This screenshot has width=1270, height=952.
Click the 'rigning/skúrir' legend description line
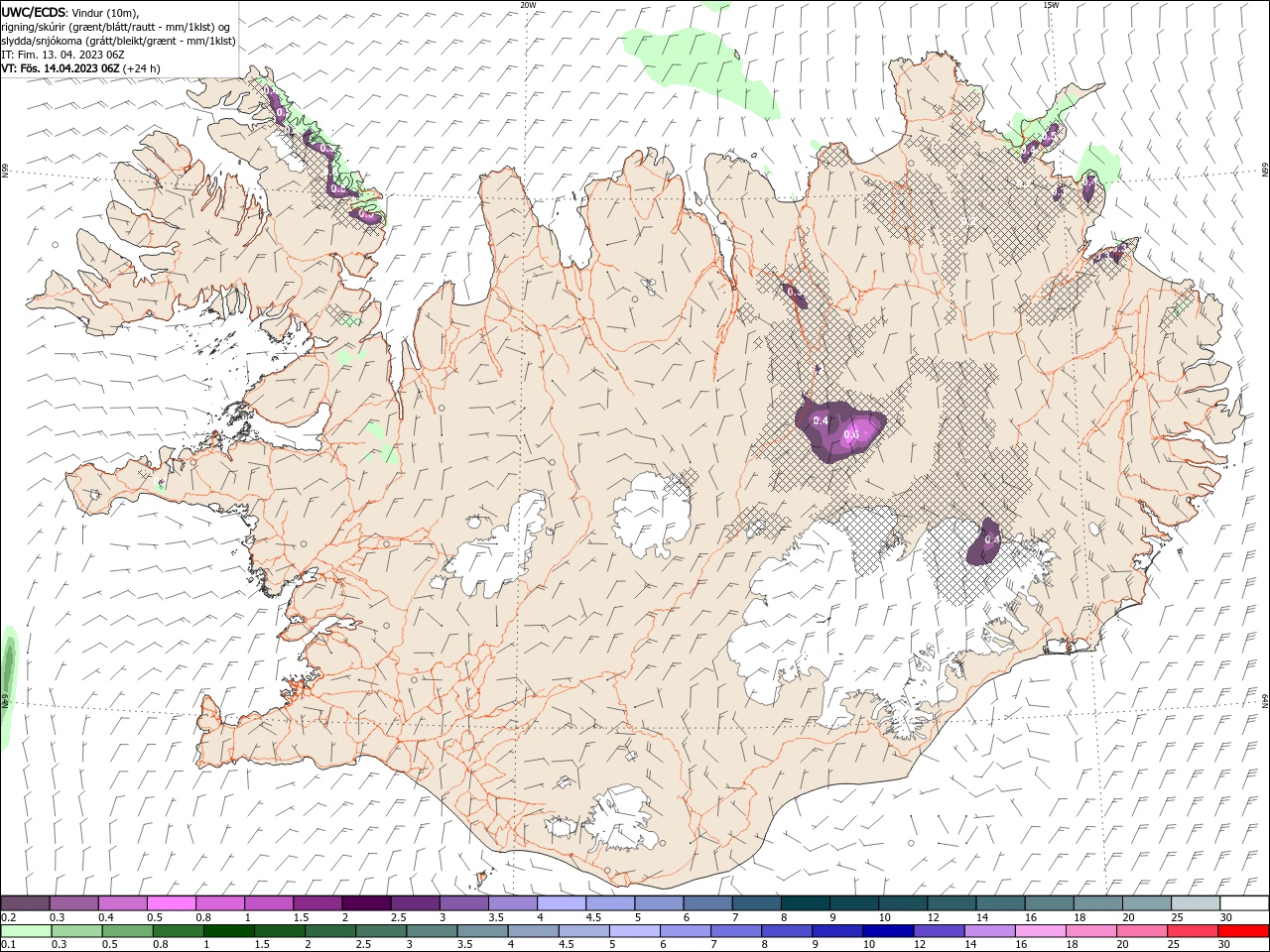pyautogui.click(x=116, y=27)
